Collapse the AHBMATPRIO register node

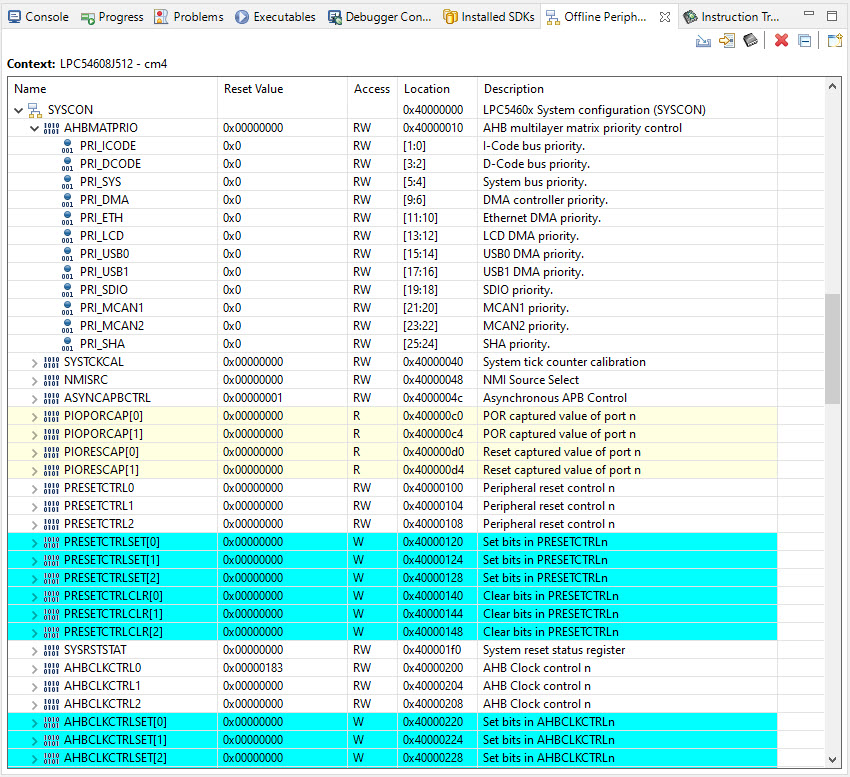[35, 128]
